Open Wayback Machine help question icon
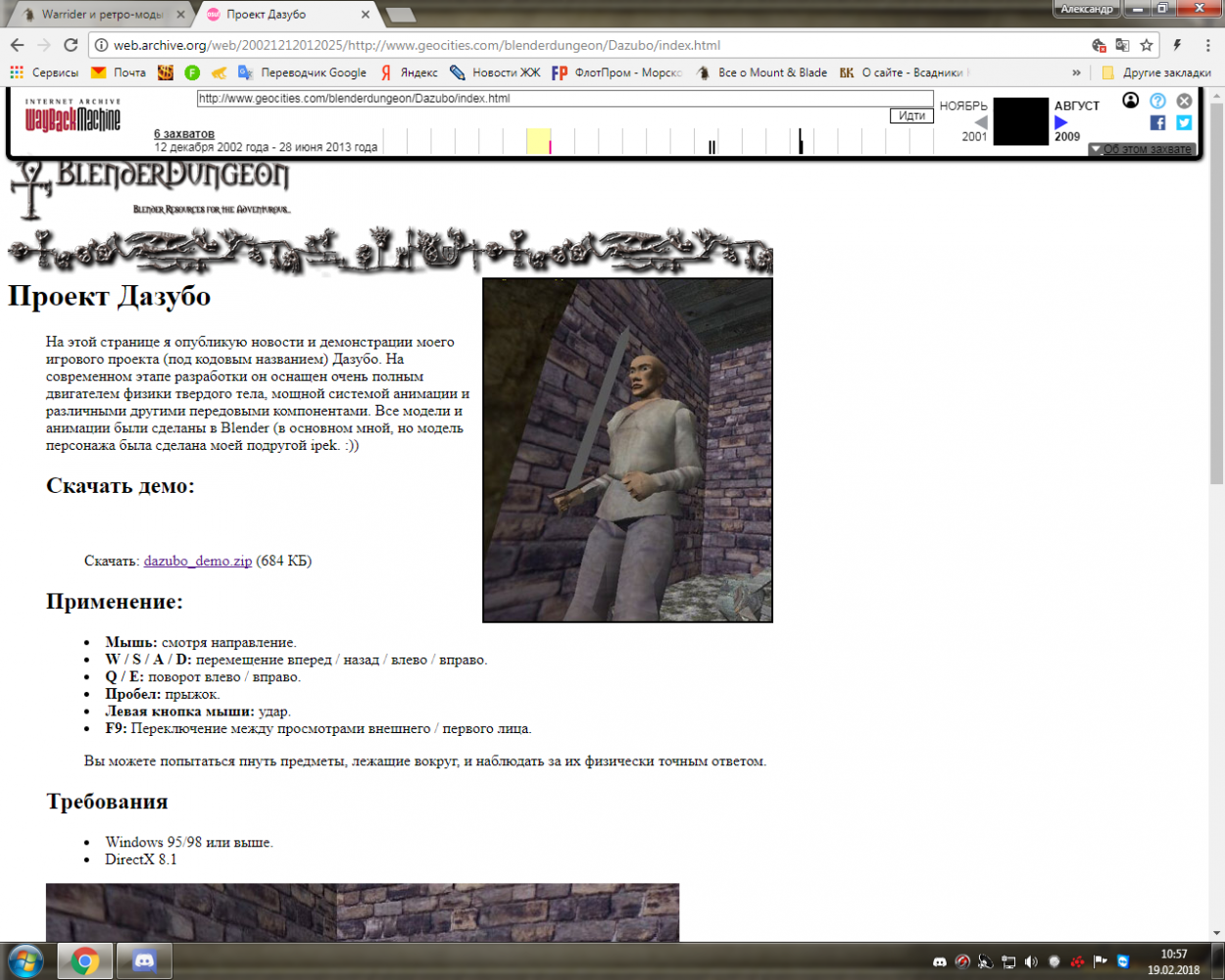Image resolution: width=1225 pixels, height=980 pixels. click(x=1157, y=101)
